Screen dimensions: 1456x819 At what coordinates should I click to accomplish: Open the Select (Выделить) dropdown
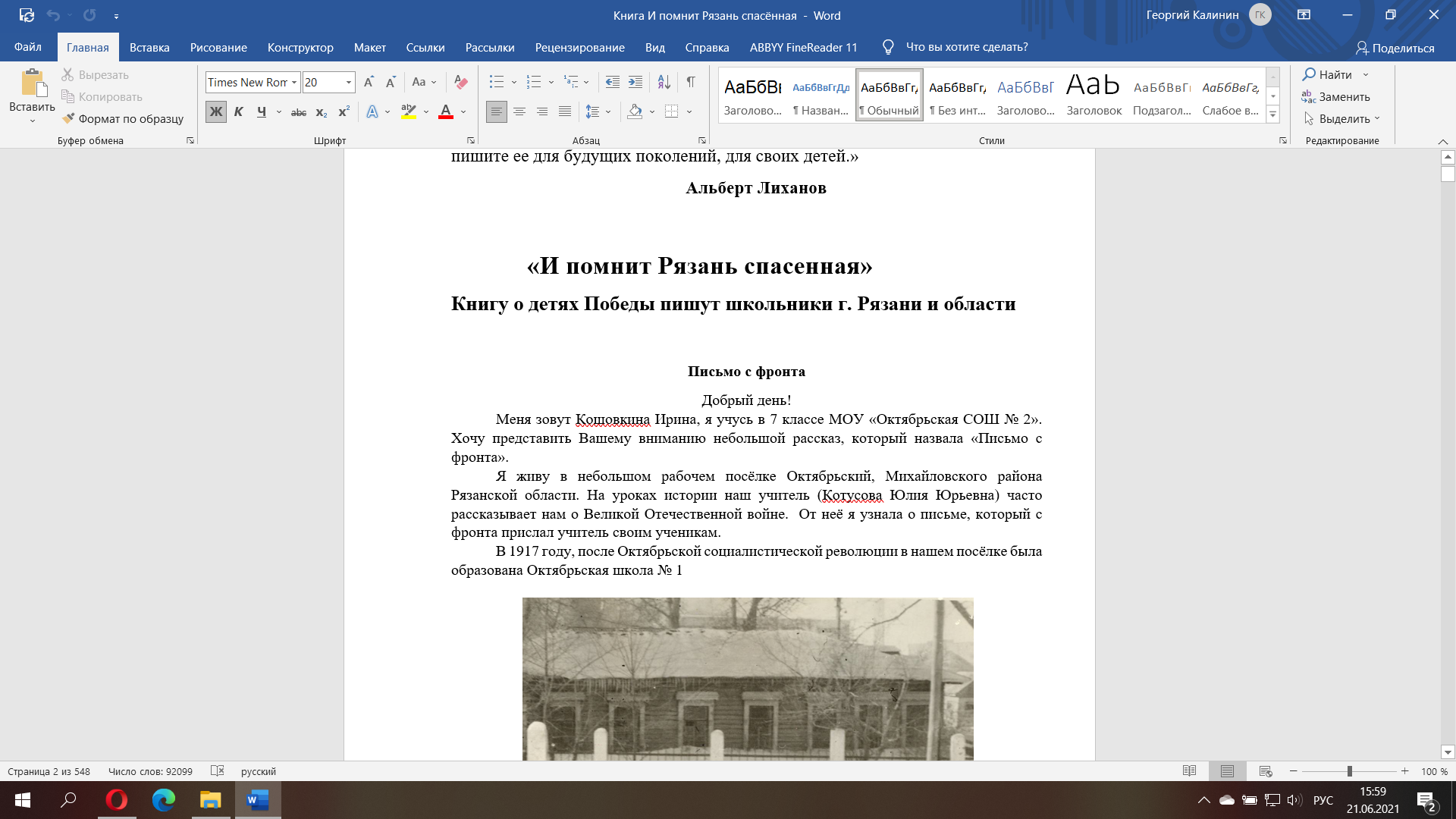tap(1342, 119)
